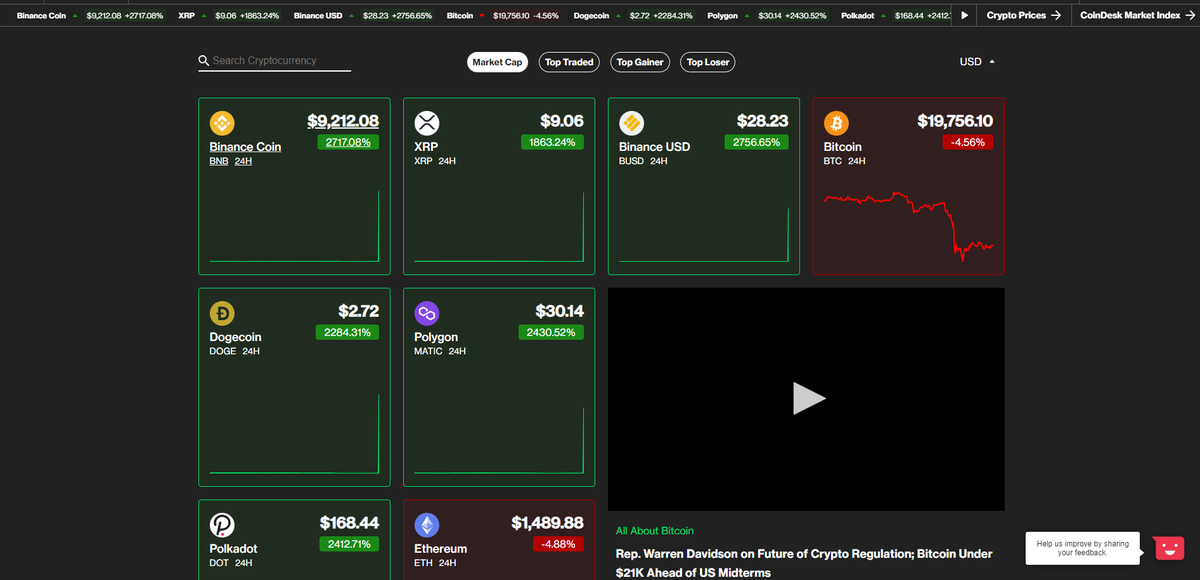Click the MATIC 24H label
The height and width of the screenshot is (580, 1200).
[x=440, y=351]
